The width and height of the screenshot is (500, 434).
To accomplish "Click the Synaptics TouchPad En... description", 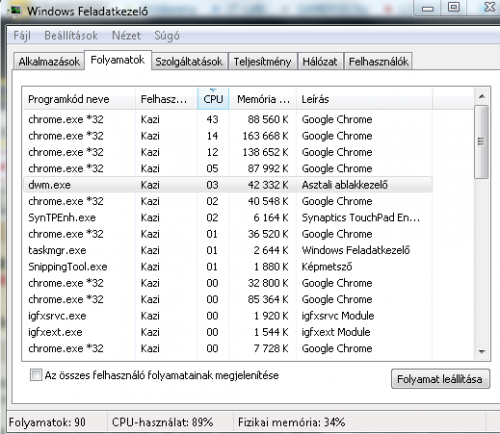I will pos(361,218).
